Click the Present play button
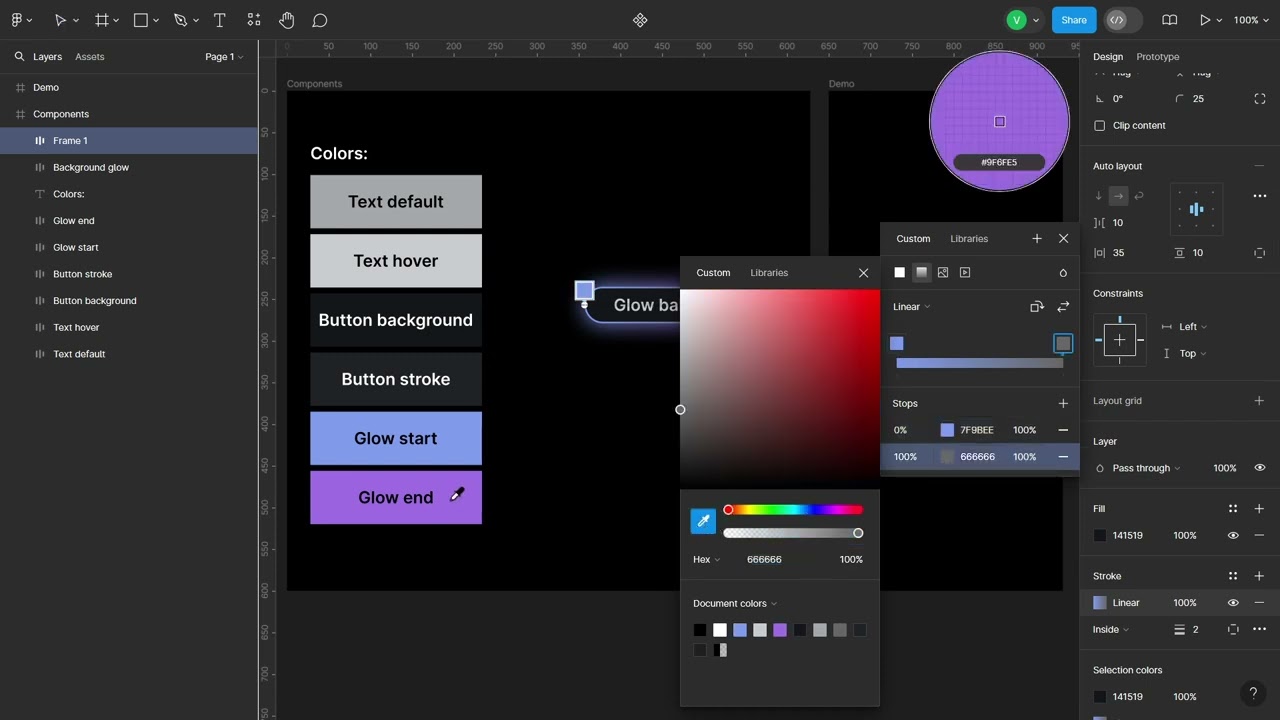Screen dimensions: 1280x720 pyautogui.click(x=1205, y=20)
